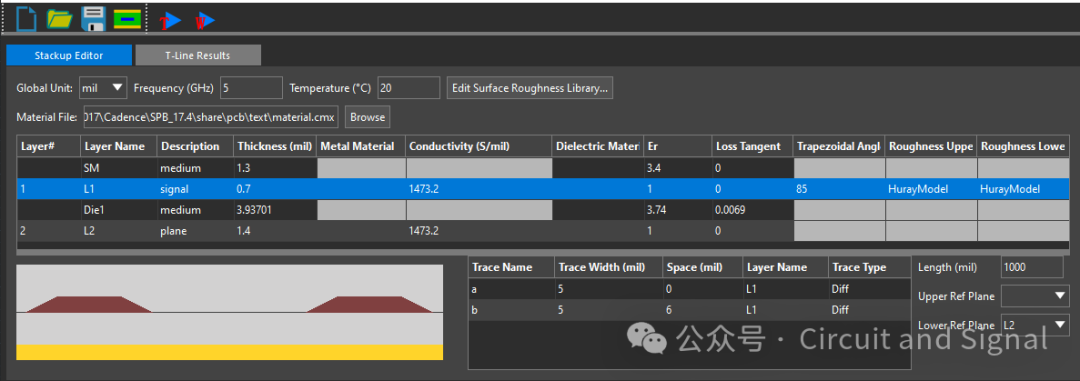Click trace a space value 0
The image size is (1080, 381).
703,289
